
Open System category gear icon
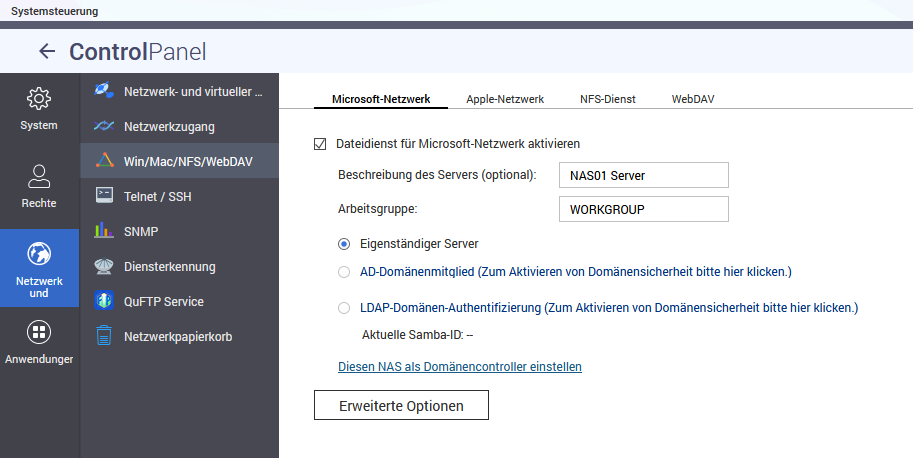coord(39,99)
